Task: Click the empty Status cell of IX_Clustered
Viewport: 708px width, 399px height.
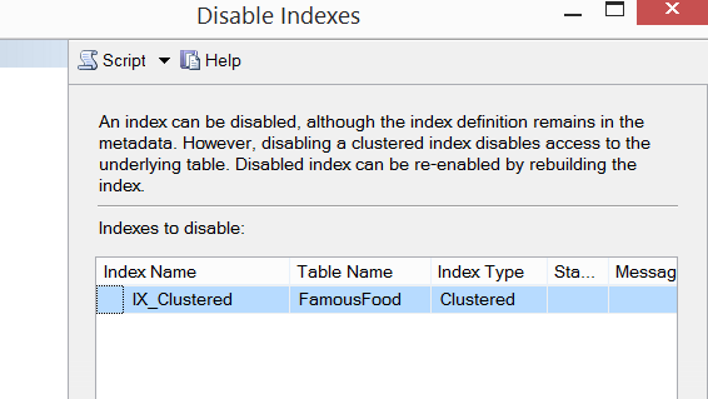Action: point(578,299)
